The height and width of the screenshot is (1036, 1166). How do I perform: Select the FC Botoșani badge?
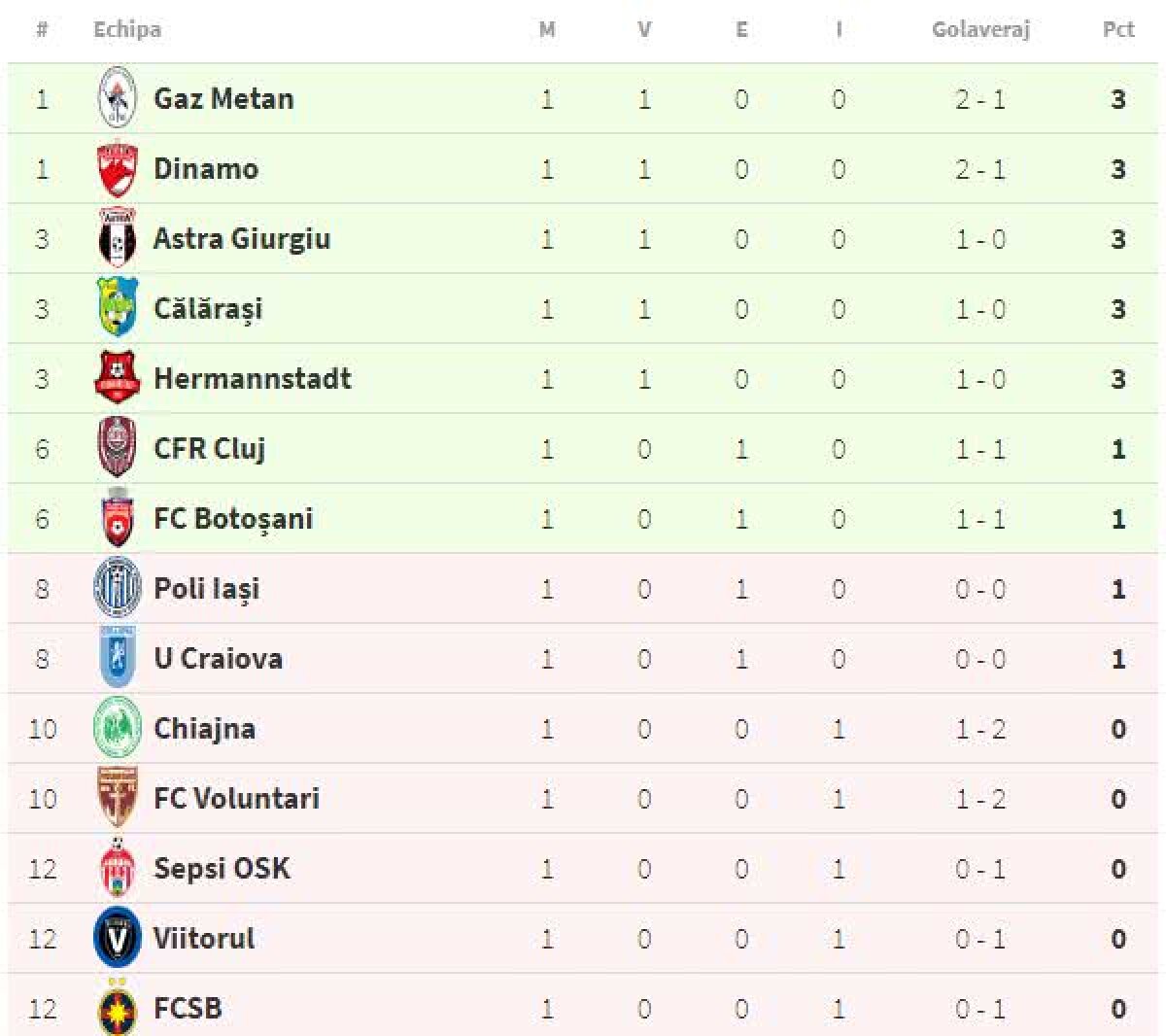click(x=118, y=518)
